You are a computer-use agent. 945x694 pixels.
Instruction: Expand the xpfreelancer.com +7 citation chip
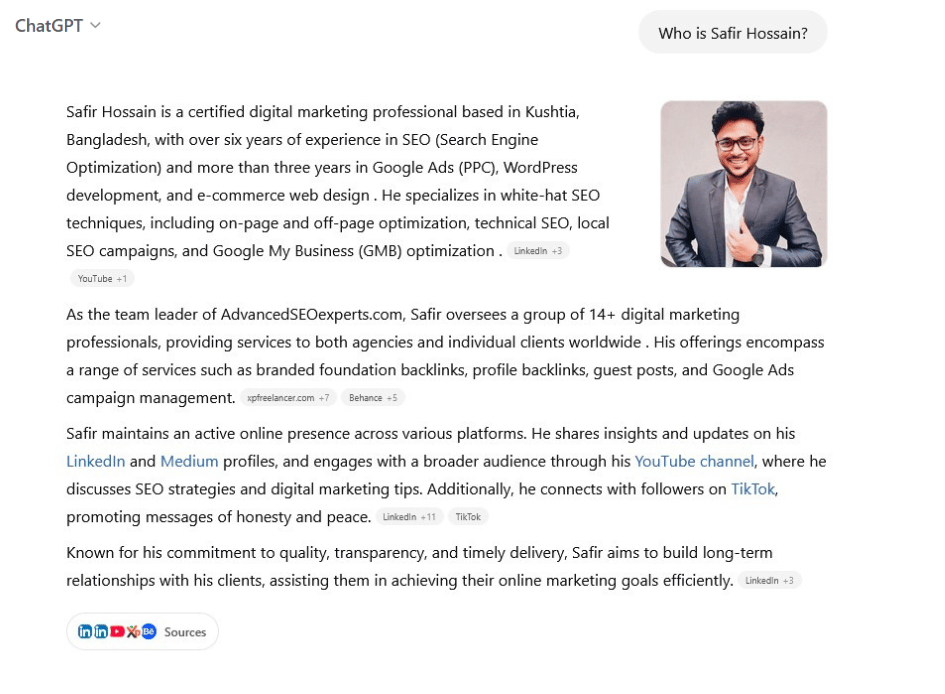click(x=288, y=398)
